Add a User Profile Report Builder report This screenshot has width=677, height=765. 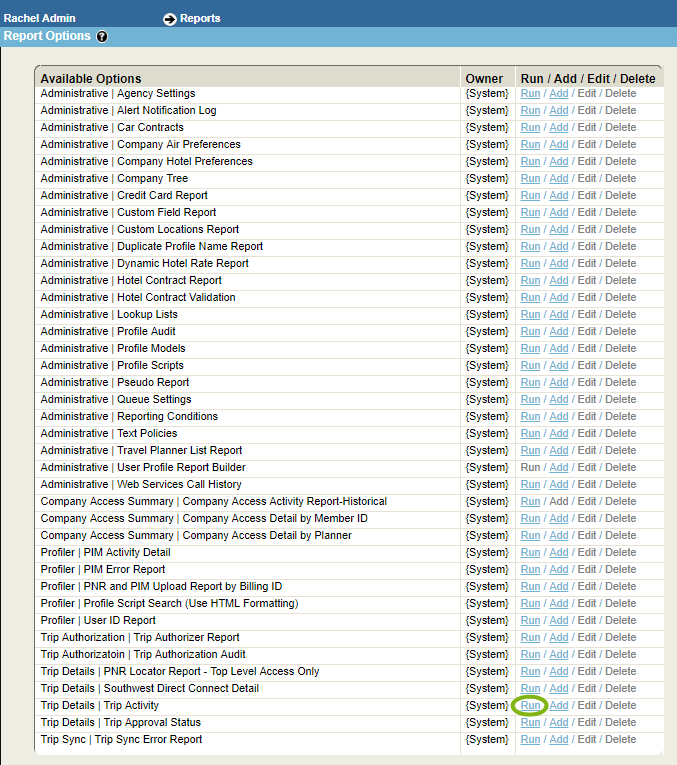click(559, 467)
